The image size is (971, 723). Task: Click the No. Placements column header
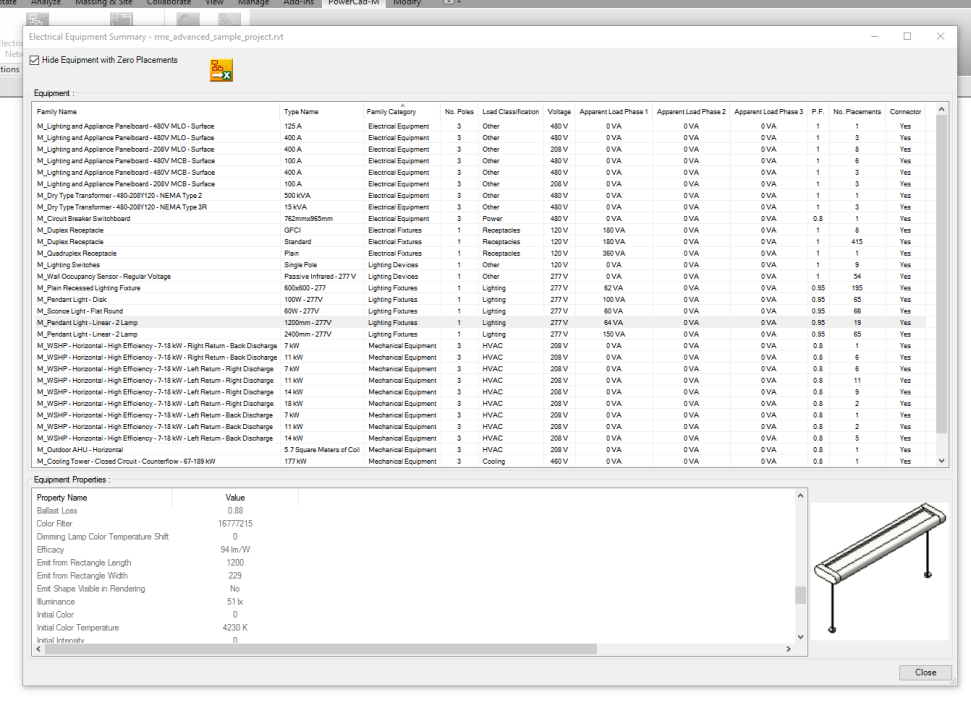pyautogui.click(x=856, y=111)
